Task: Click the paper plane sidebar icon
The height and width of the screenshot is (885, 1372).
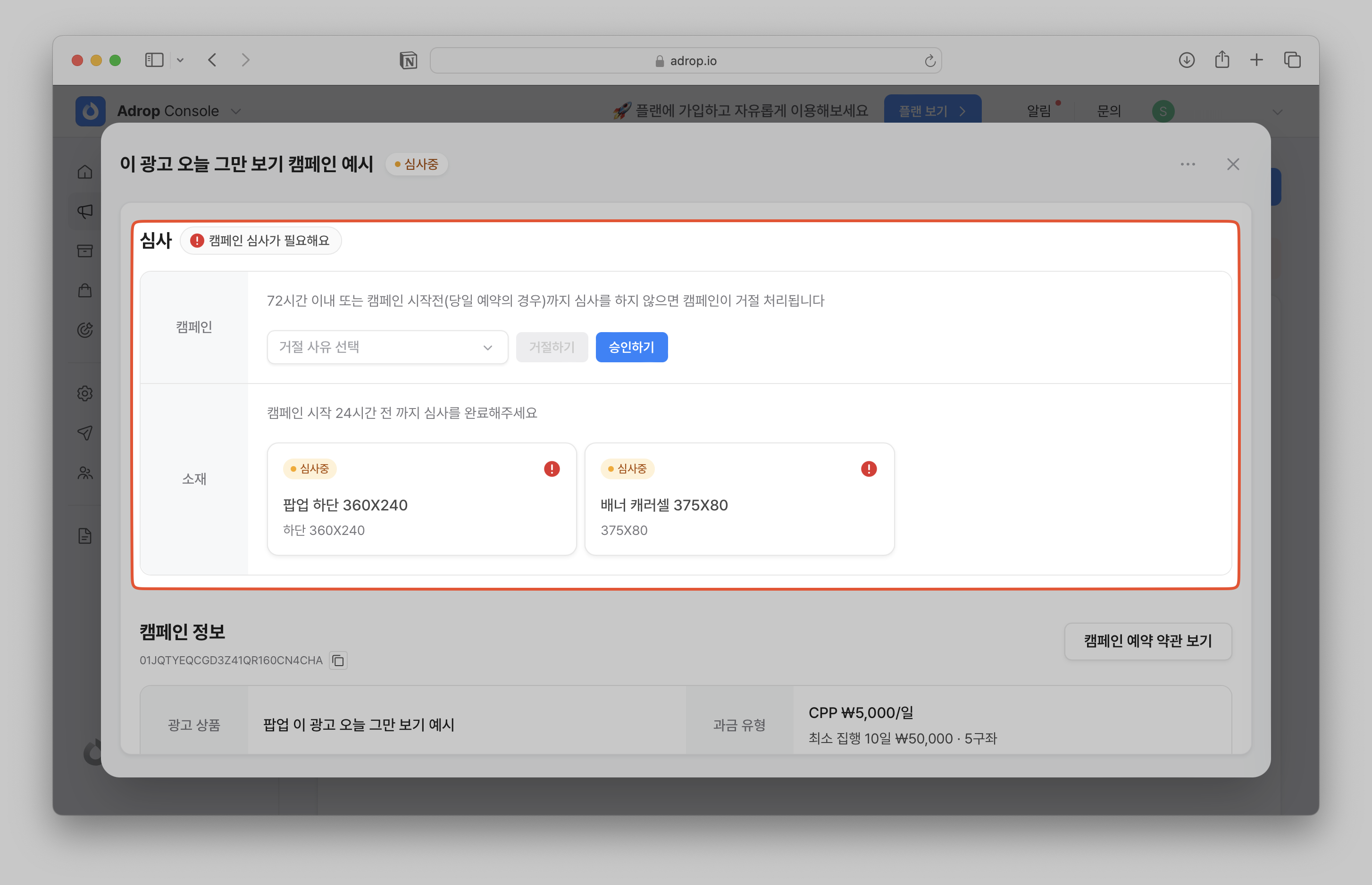Action: 85,433
